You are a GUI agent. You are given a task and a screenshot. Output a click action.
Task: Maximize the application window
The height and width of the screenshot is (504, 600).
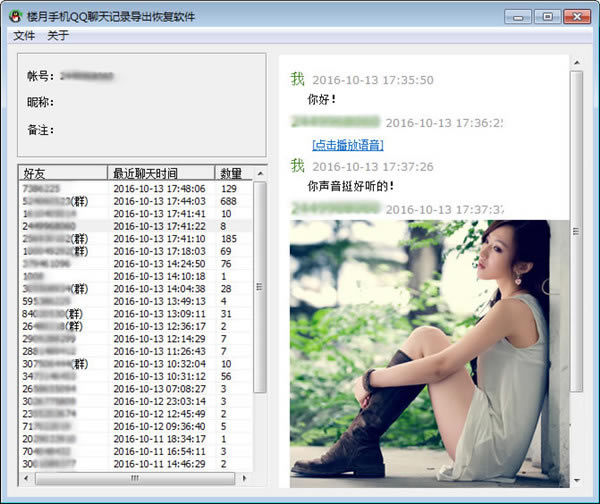[x=547, y=16]
